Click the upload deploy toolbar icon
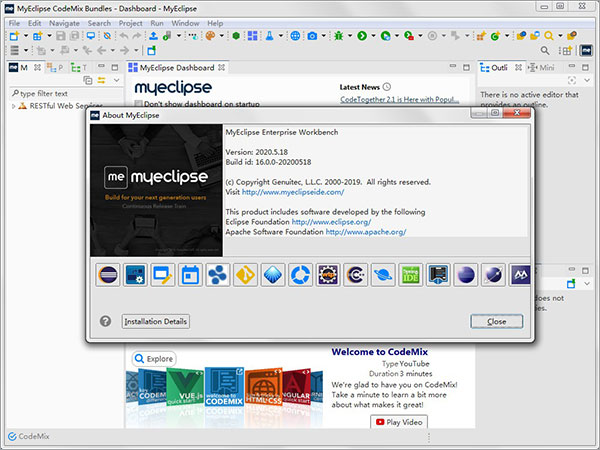600x450 pixels. click(x=153, y=36)
